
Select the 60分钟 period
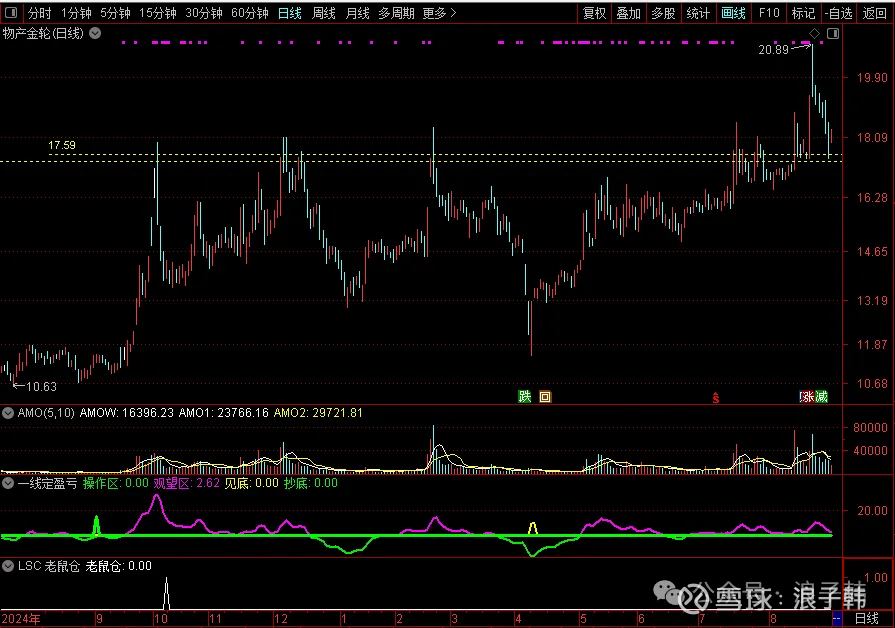coord(250,13)
